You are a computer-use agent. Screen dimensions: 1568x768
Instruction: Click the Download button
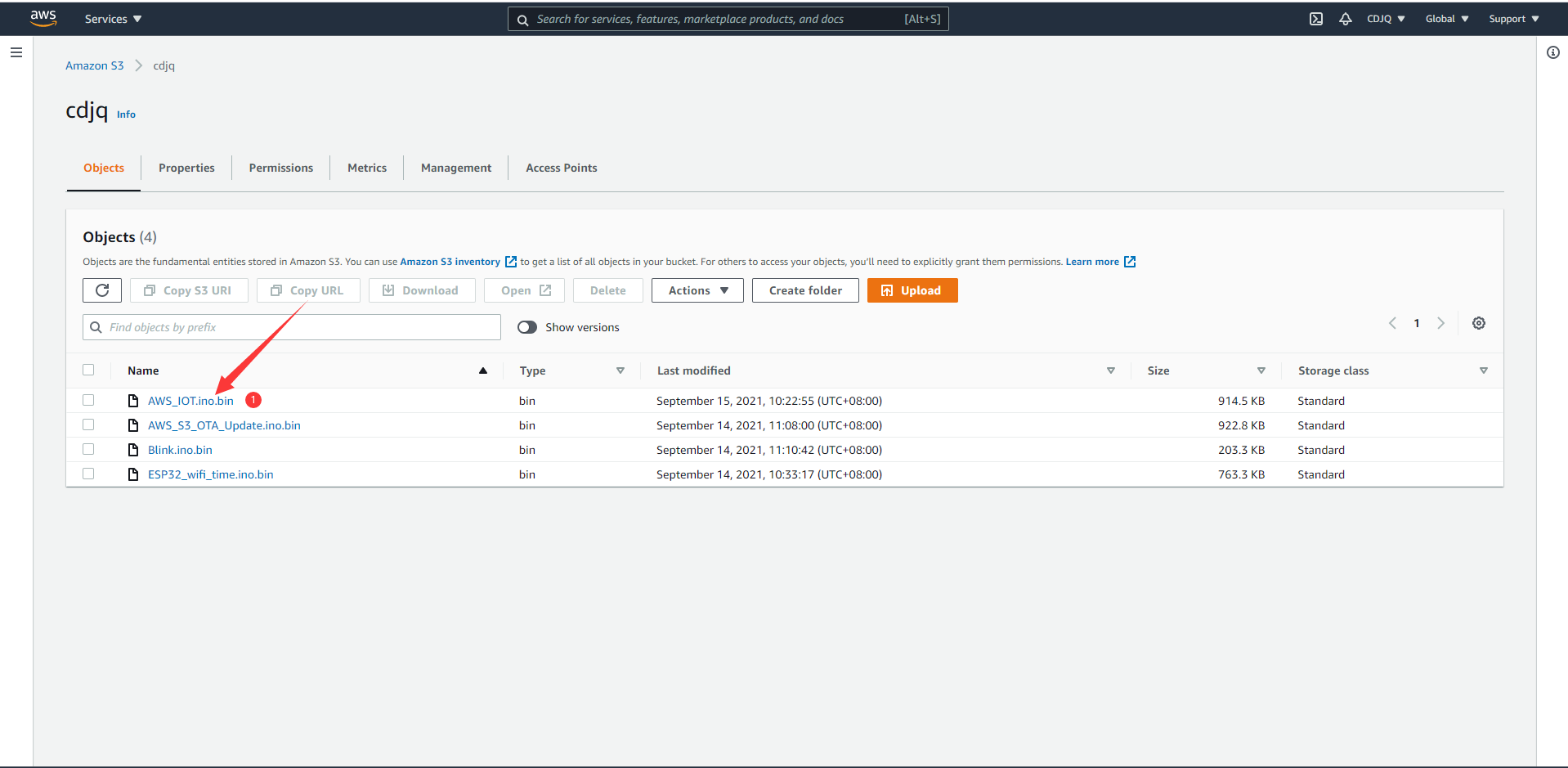(422, 290)
